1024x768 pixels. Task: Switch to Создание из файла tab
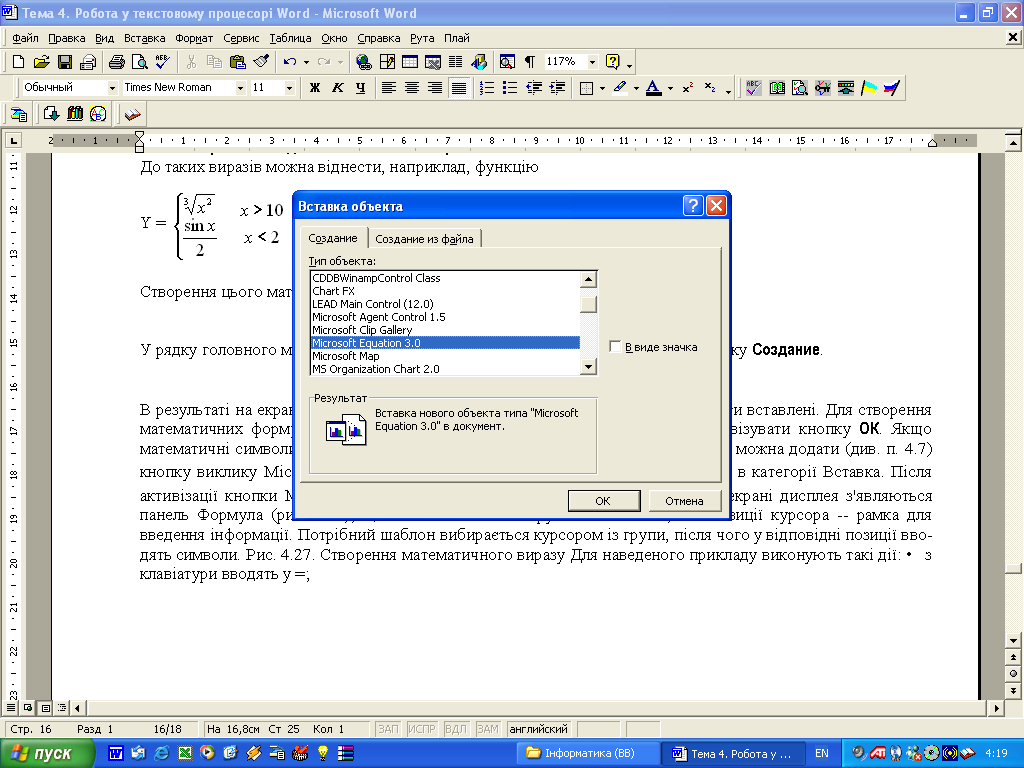[x=424, y=239]
